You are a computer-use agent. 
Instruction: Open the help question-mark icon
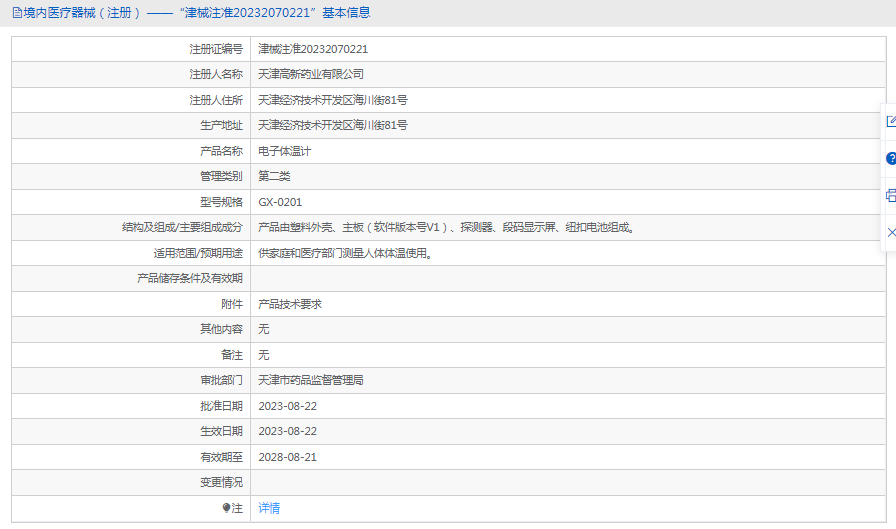[891, 158]
